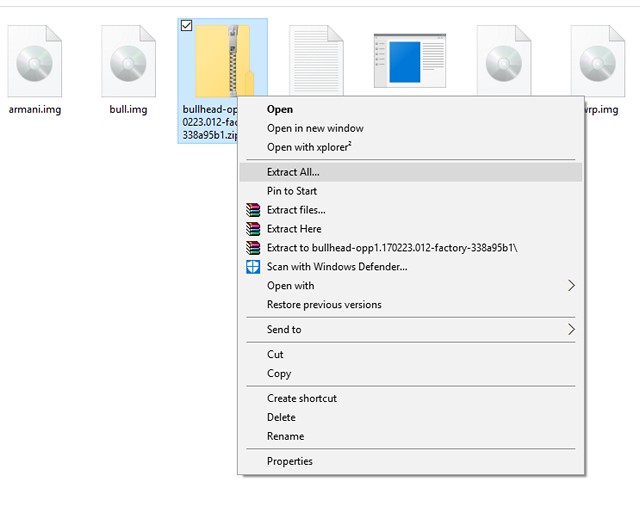Screen dimensions: 640x507
Task: Click the Windows Defender shield icon
Action: [253, 267]
